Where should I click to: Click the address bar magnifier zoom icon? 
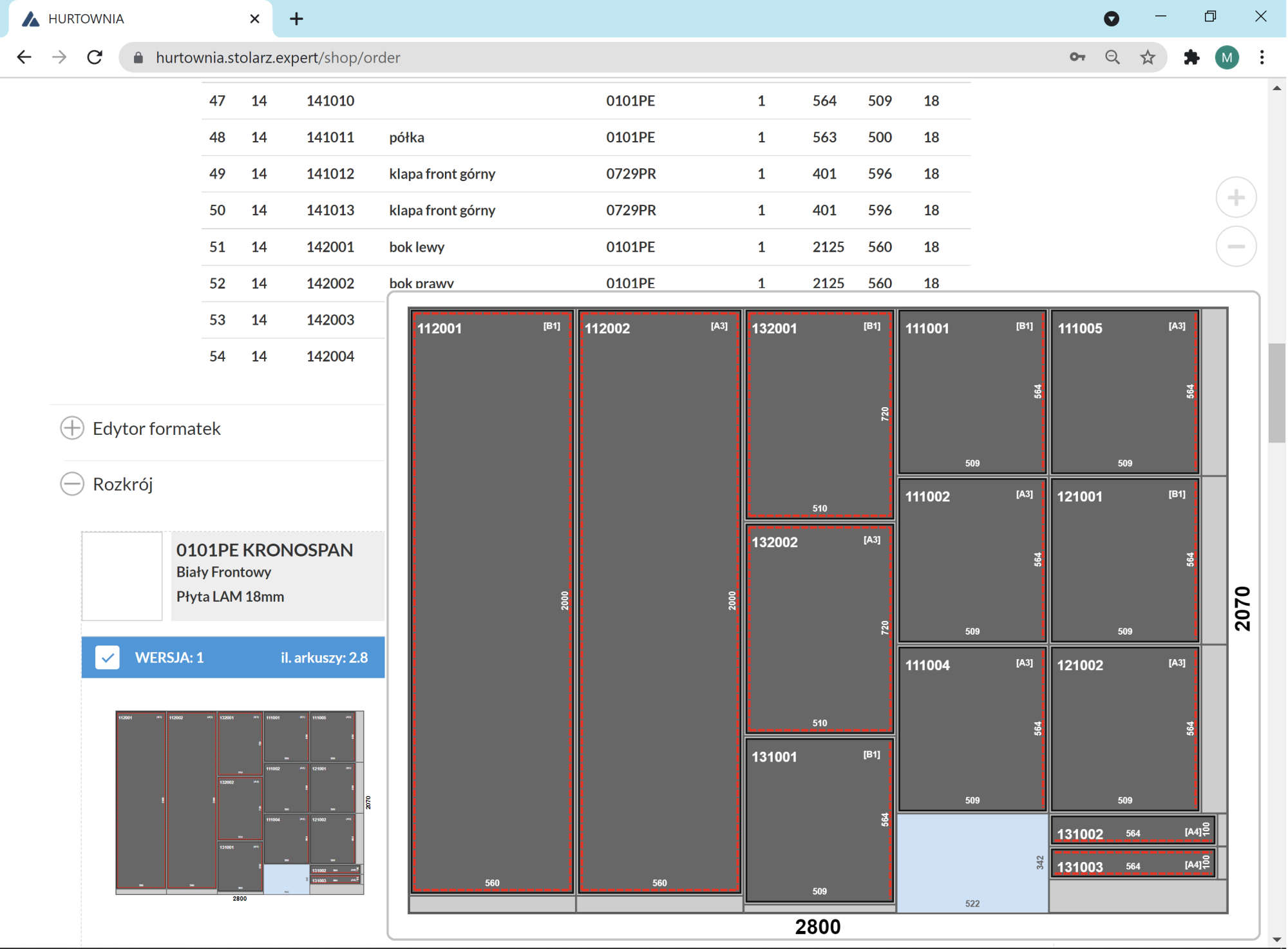click(1112, 57)
